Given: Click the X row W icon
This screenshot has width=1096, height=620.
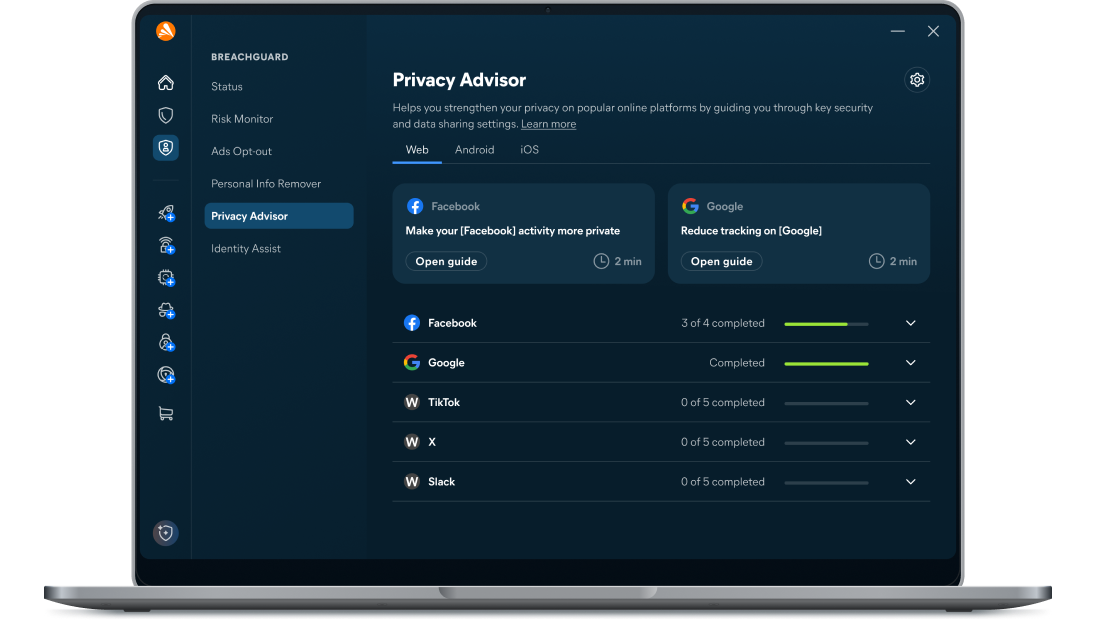Looking at the screenshot, I should (412, 442).
